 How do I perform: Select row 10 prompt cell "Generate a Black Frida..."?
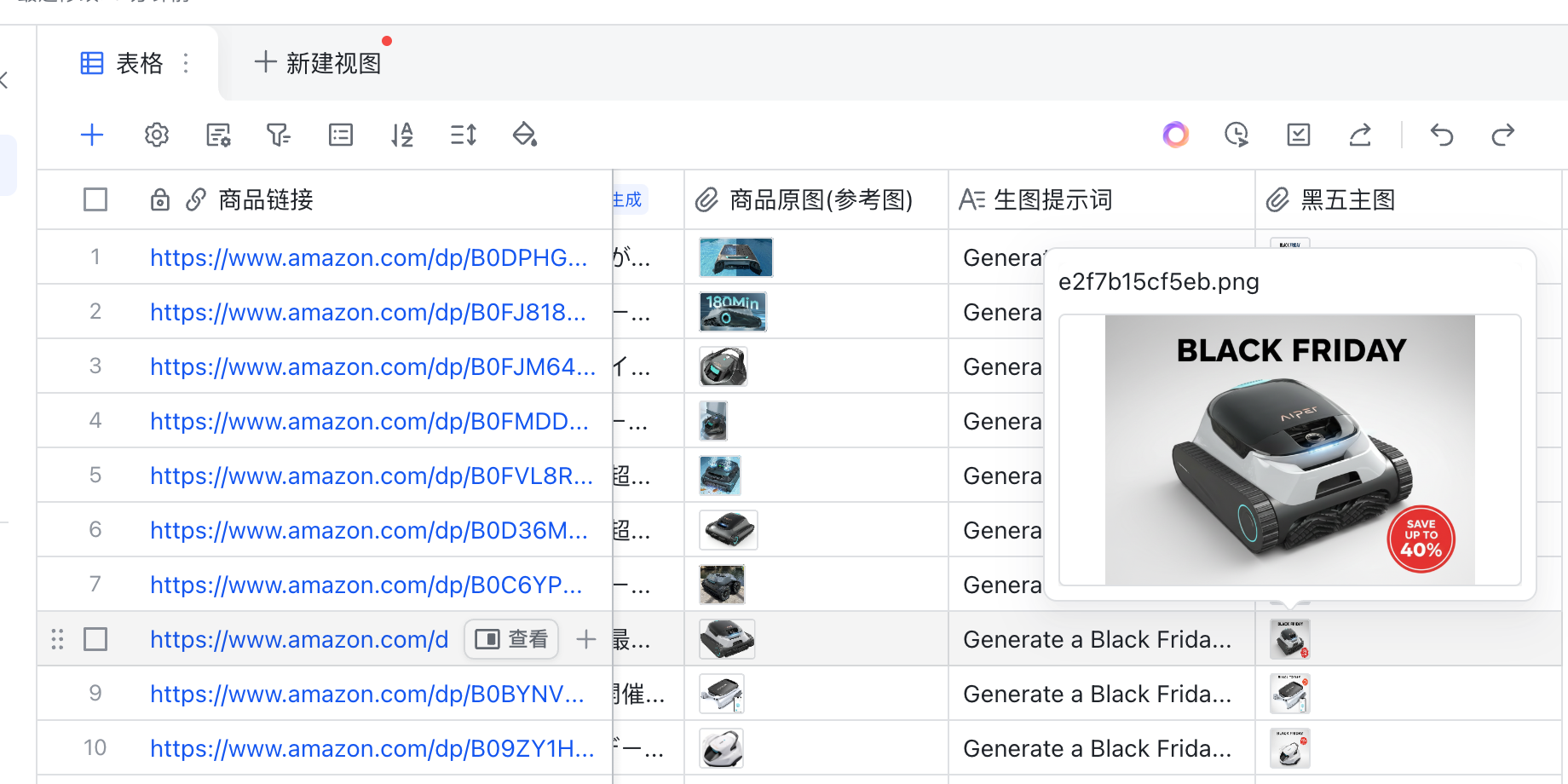click(x=1102, y=748)
